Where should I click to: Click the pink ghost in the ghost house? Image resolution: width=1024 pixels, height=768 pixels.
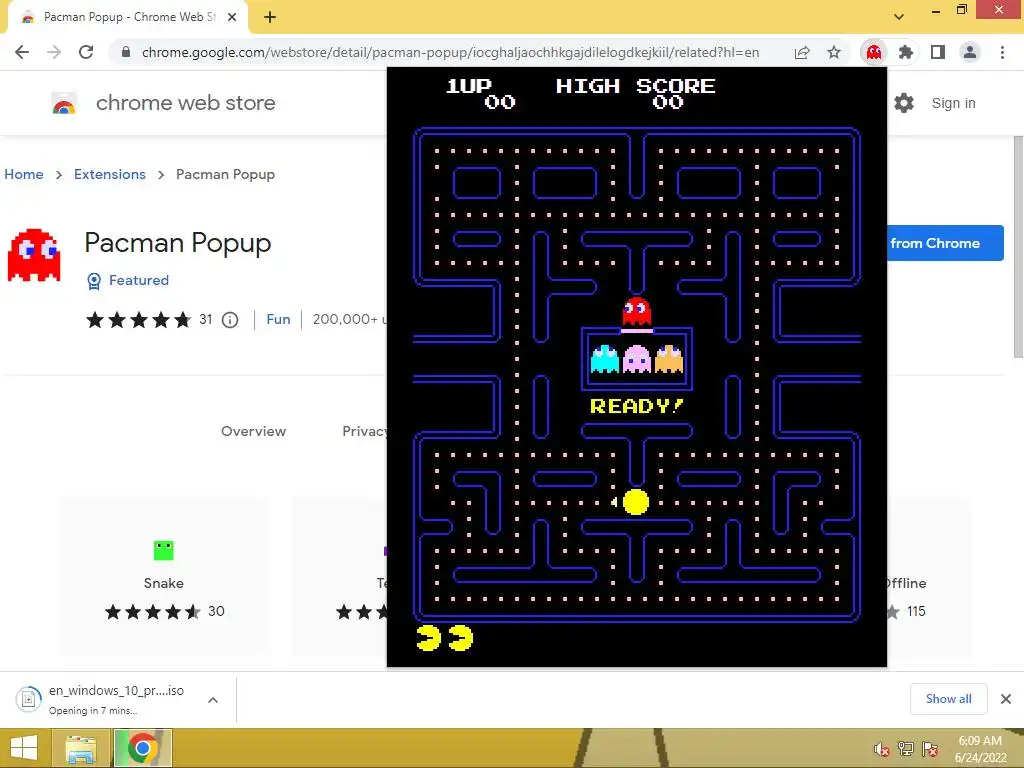[637, 359]
